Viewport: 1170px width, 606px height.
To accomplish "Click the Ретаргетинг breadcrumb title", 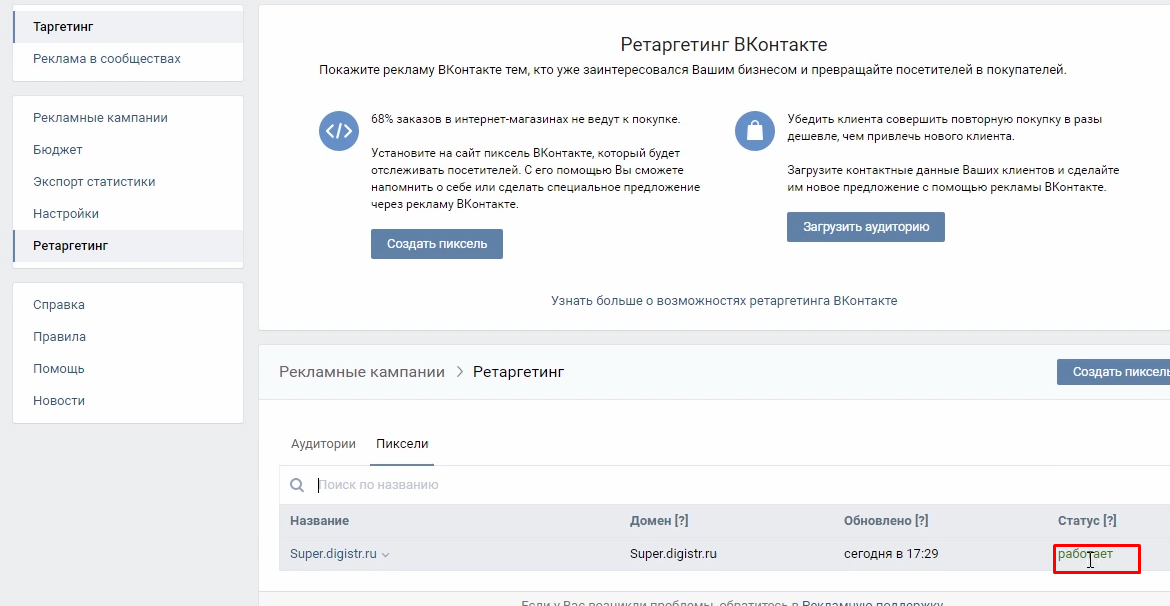I will pyautogui.click(x=519, y=372).
